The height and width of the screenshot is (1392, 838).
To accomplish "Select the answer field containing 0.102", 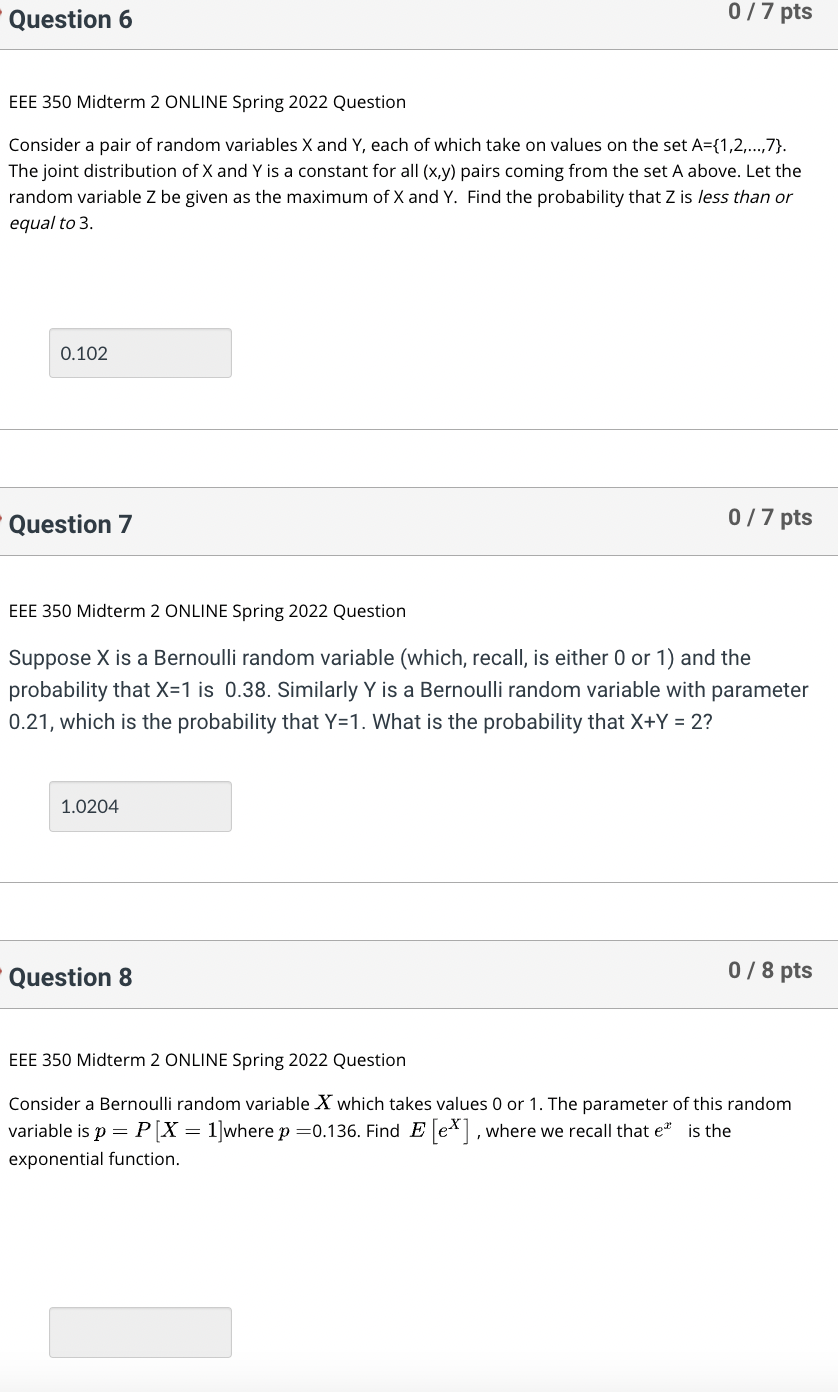I will [139, 353].
